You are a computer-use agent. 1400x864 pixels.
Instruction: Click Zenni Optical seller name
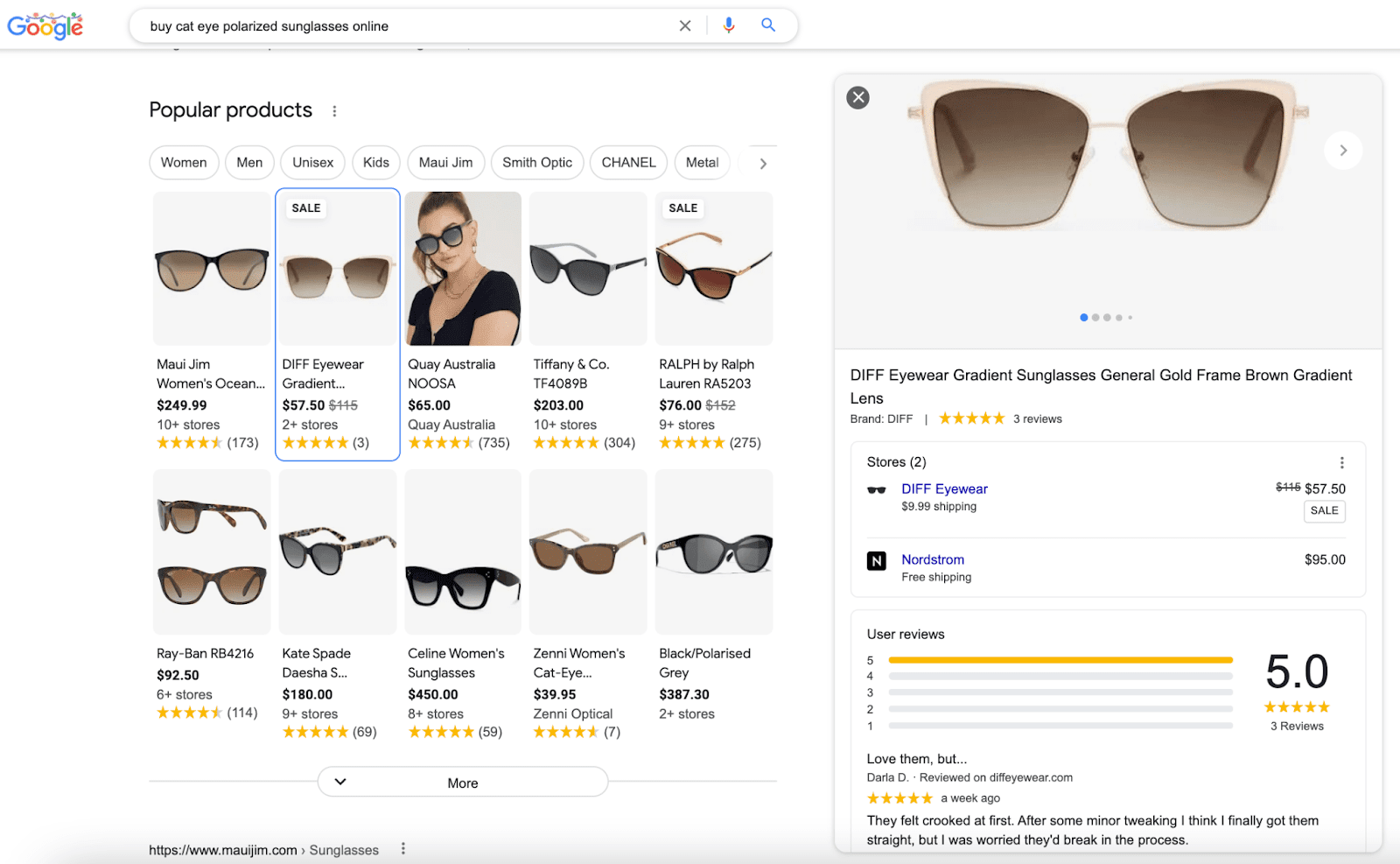[573, 713]
